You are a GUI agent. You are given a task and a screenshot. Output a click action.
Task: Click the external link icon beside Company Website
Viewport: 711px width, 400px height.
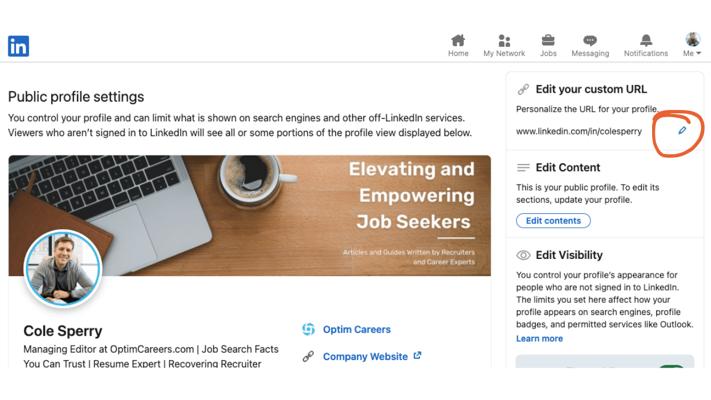[x=417, y=356]
